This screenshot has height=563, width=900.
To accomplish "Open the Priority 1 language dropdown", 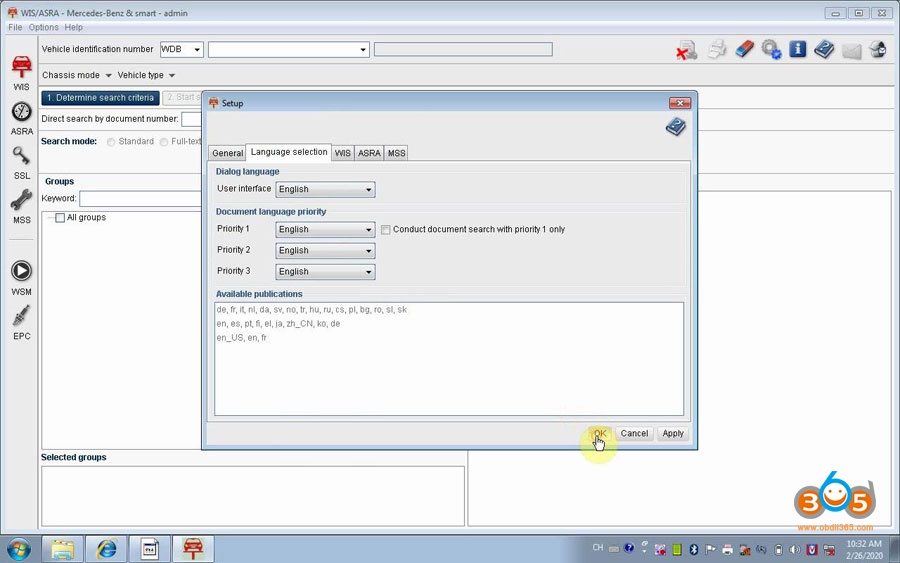I will tap(325, 230).
